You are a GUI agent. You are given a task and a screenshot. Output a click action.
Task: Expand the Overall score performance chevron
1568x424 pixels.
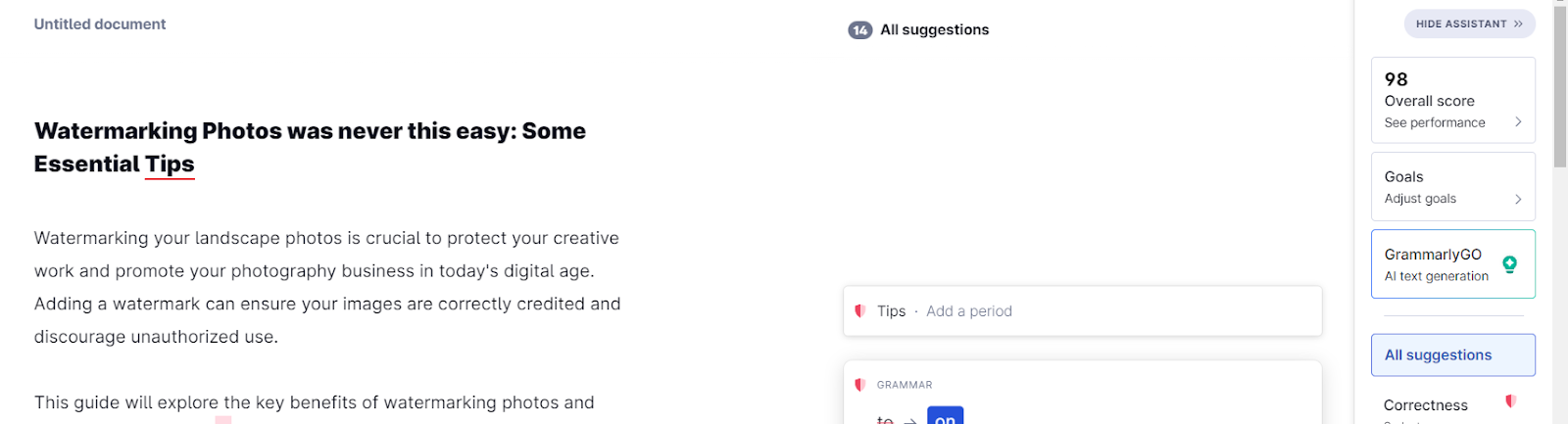[1518, 122]
